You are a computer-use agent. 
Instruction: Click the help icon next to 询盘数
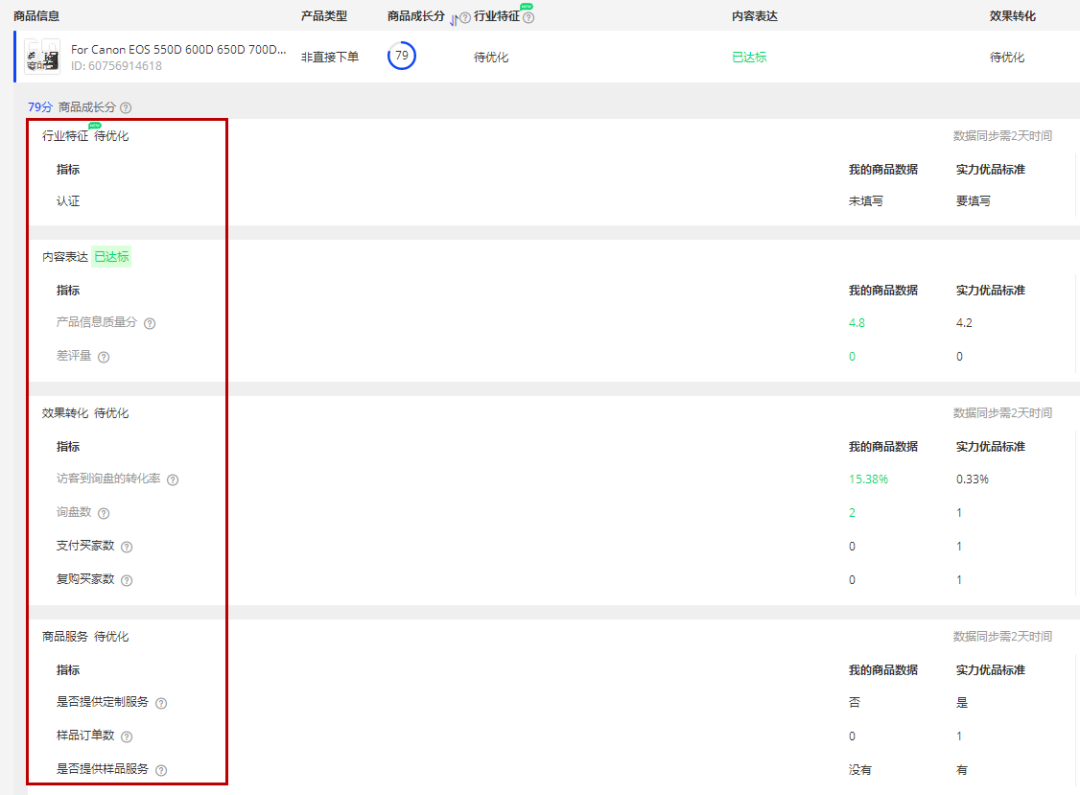[x=103, y=514]
